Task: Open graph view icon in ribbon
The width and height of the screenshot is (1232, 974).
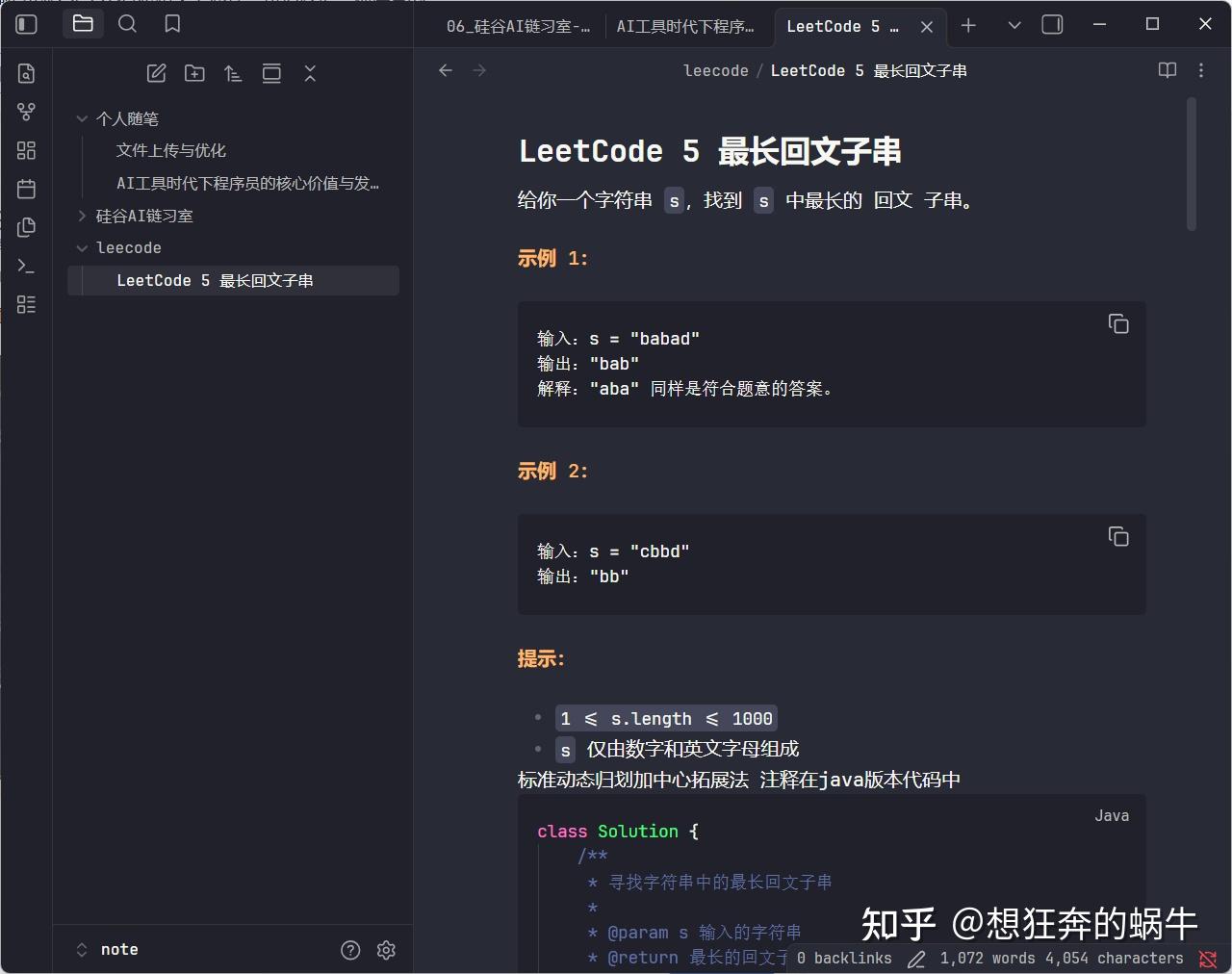Action: (x=27, y=112)
